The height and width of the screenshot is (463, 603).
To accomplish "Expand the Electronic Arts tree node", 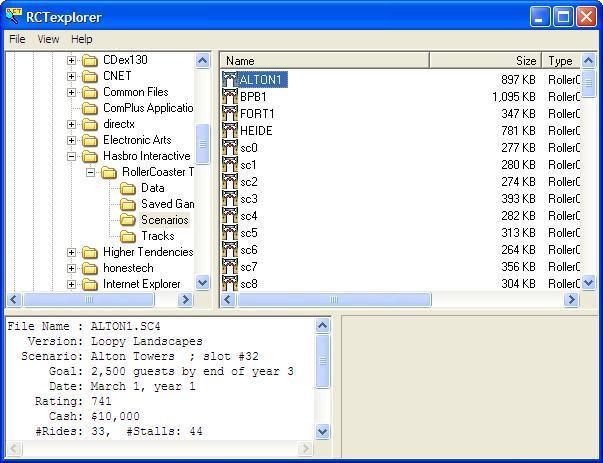I will pyautogui.click(x=71, y=140).
